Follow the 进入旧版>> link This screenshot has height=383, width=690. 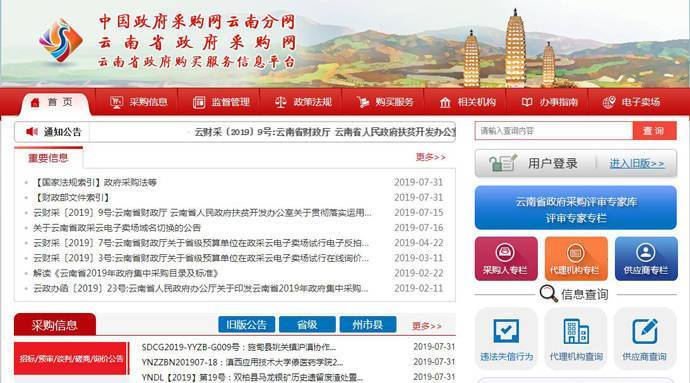(x=637, y=163)
